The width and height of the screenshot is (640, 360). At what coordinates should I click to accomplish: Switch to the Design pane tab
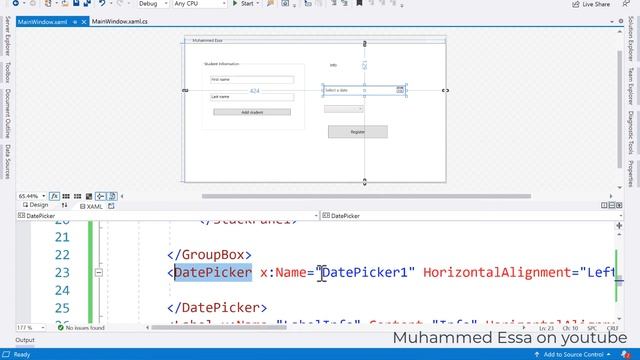point(36,205)
